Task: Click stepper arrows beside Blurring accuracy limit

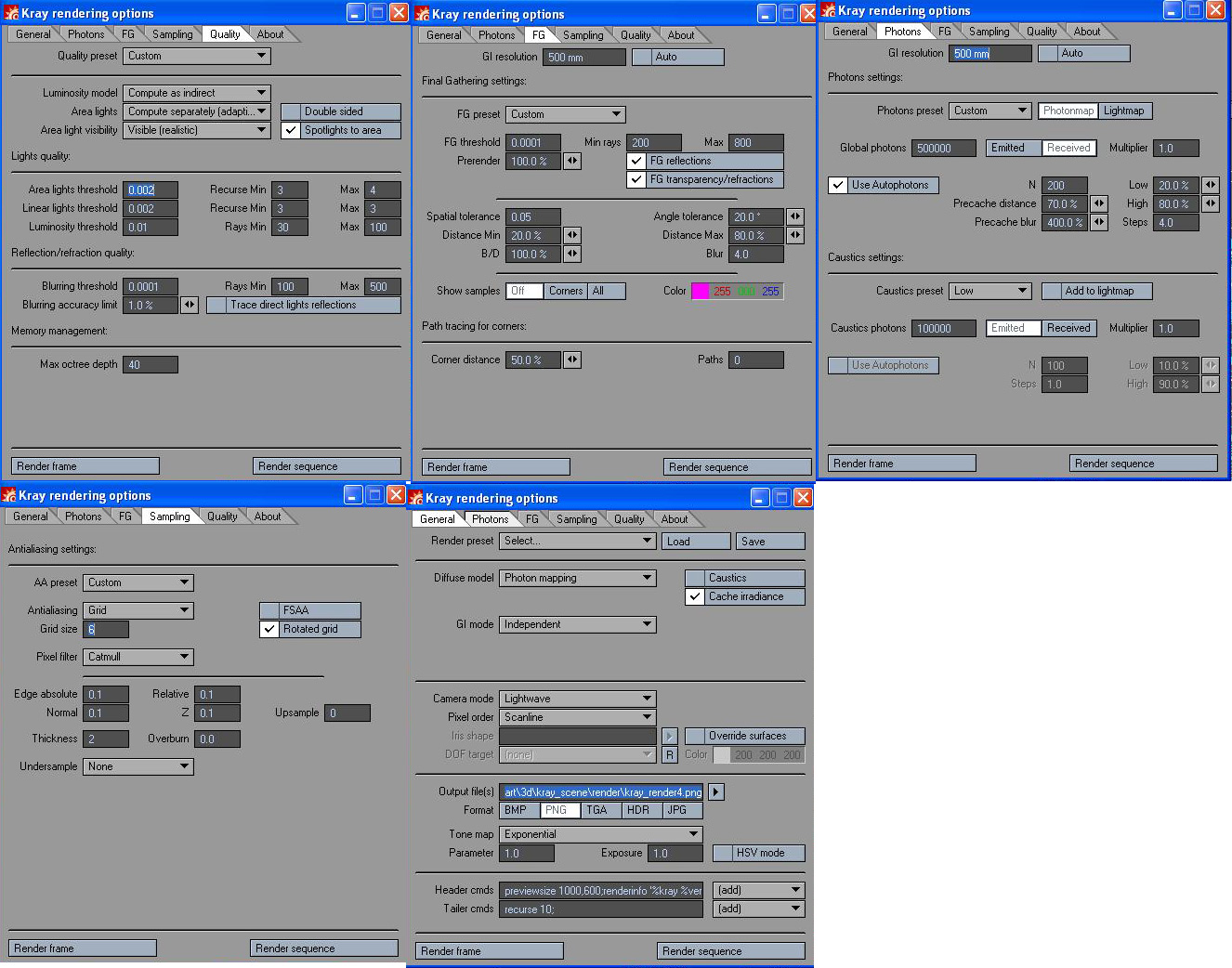Action: (190, 305)
